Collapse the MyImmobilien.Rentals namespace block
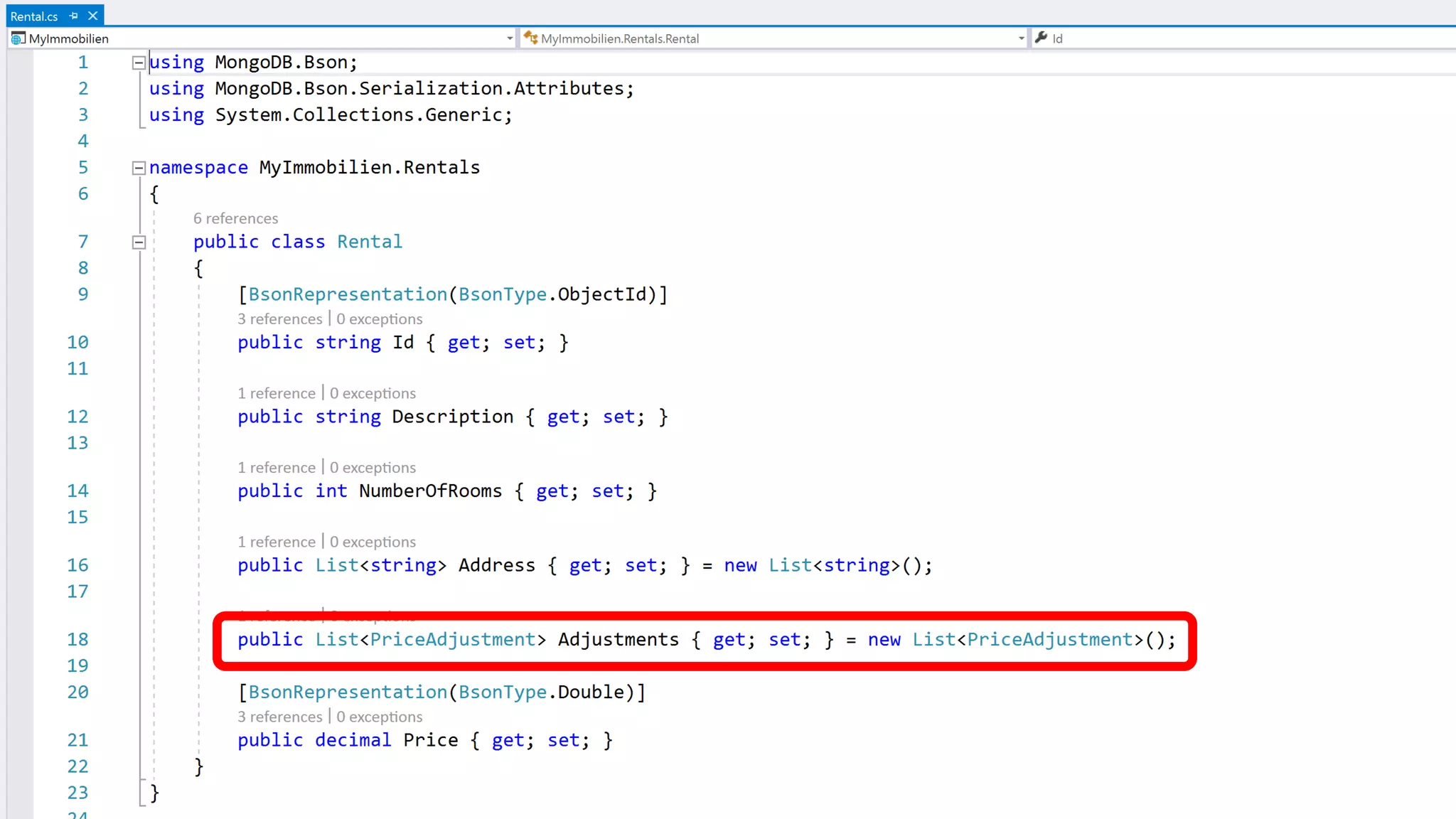The image size is (1456, 819). pyautogui.click(x=139, y=168)
